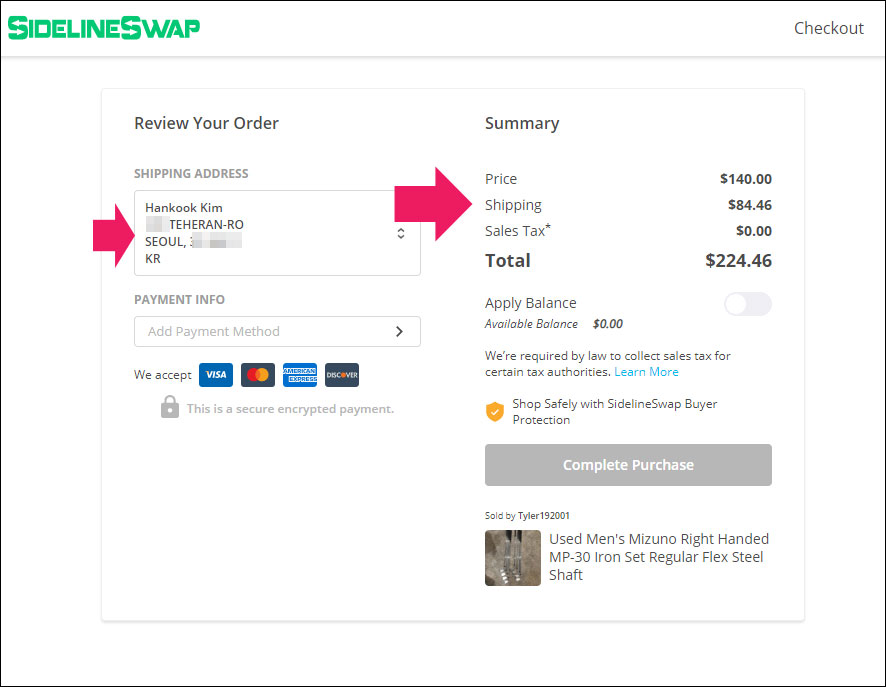Click the Add Payment Method field

tap(277, 332)
